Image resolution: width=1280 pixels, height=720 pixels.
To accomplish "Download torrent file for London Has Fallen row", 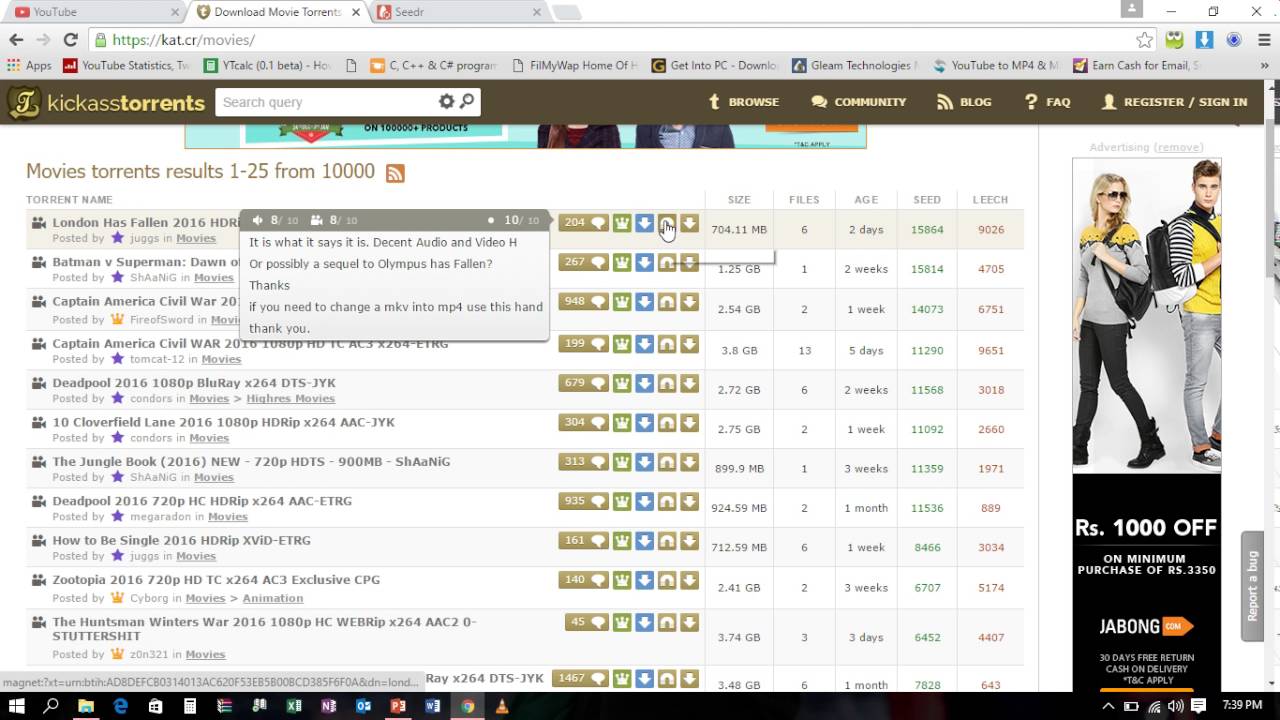I will coord(689,223).
